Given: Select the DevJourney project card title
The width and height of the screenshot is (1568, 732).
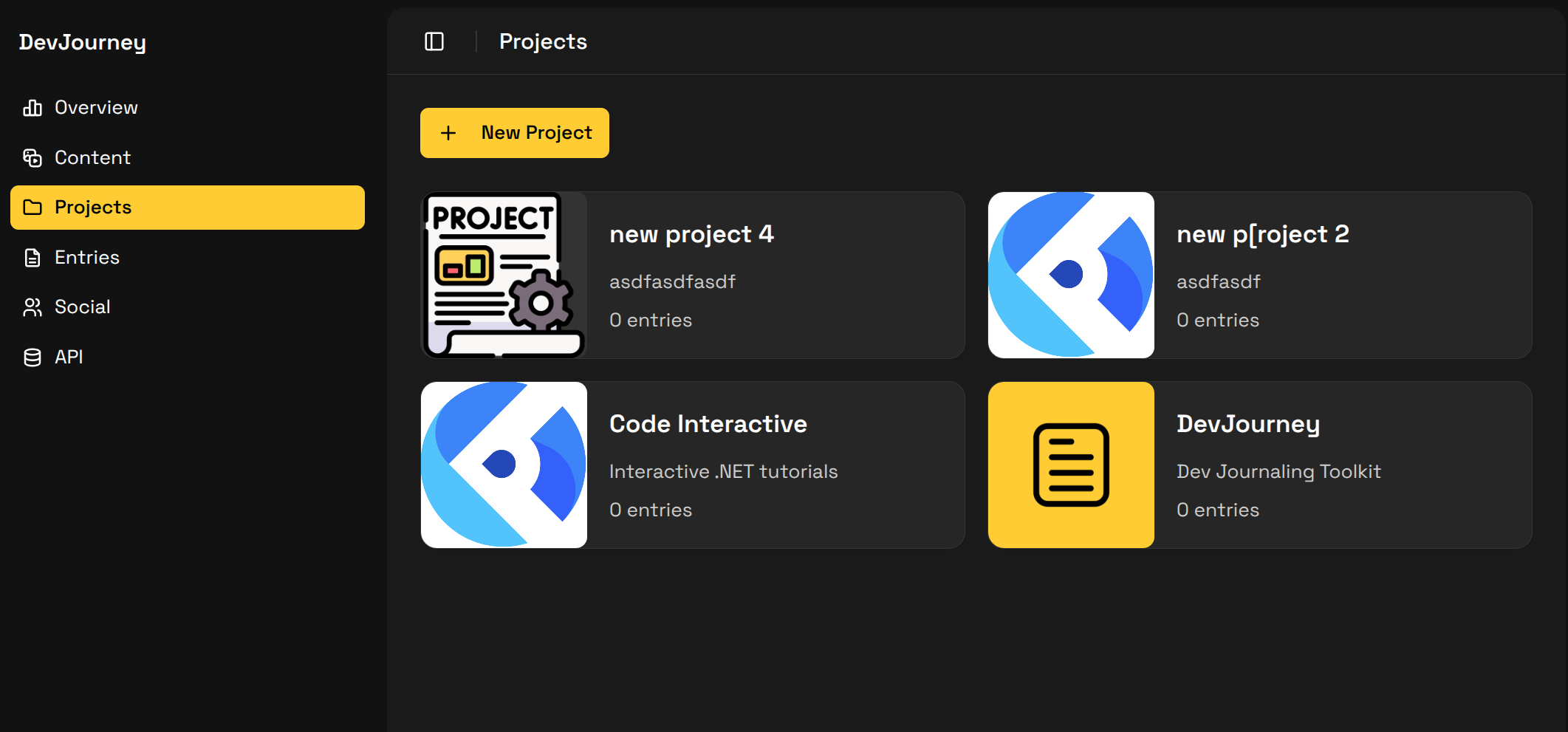Looking at the screenshot, I should 1248,425.
